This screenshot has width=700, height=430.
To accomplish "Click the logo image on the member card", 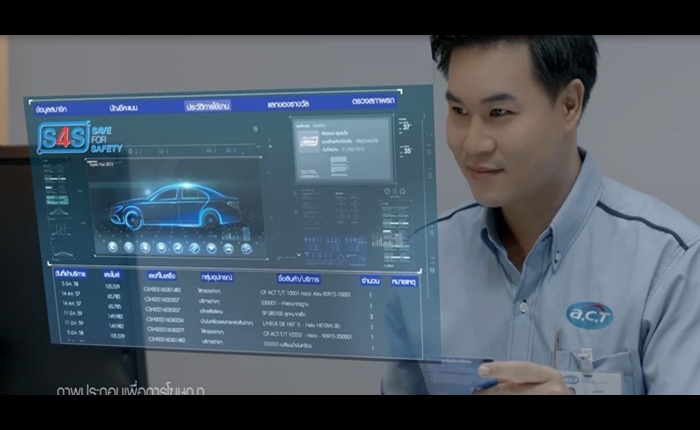I will coord(308,142).
